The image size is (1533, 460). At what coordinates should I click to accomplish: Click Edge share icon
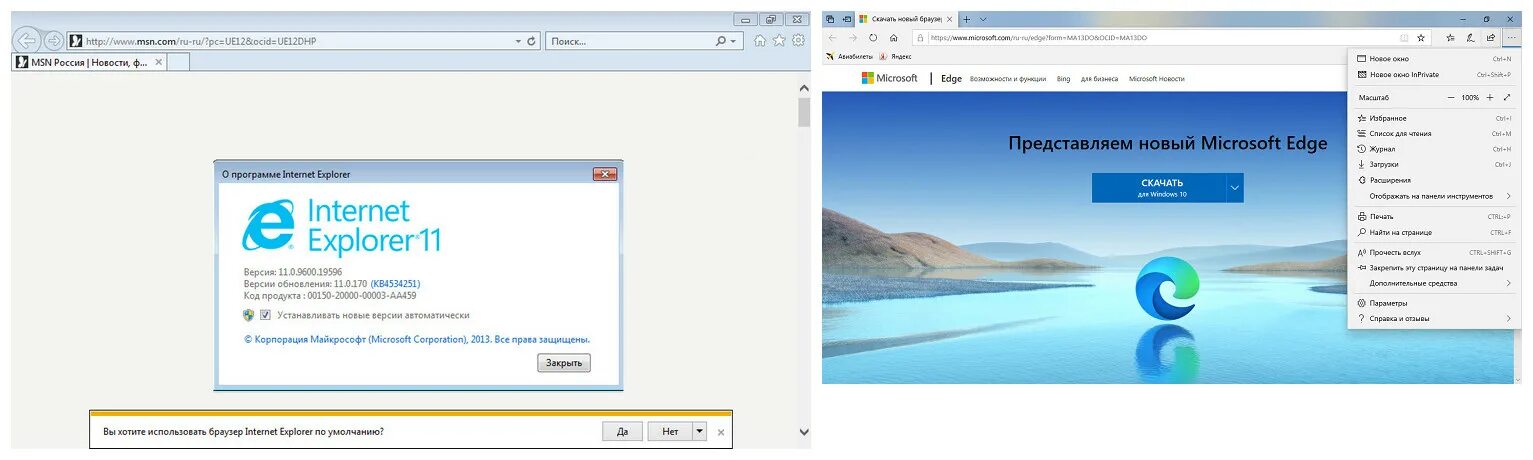pyautogui.click(x=1490, y=38)
